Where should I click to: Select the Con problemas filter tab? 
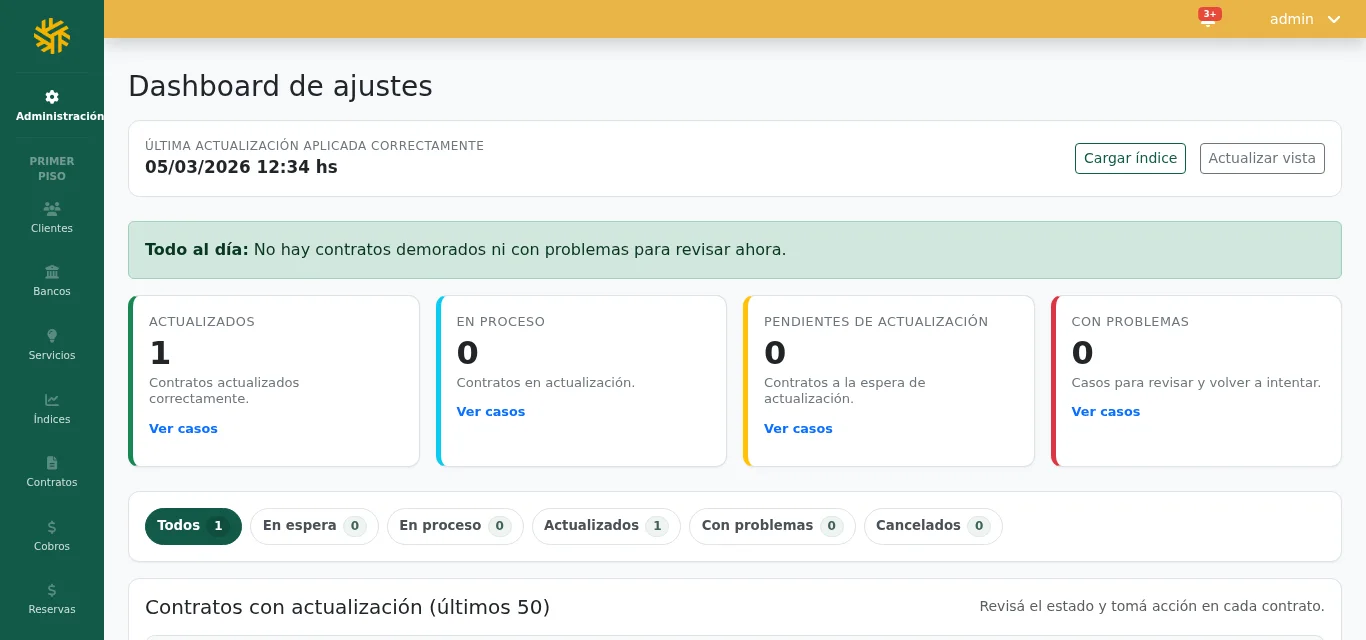click(x=772, y=526)
